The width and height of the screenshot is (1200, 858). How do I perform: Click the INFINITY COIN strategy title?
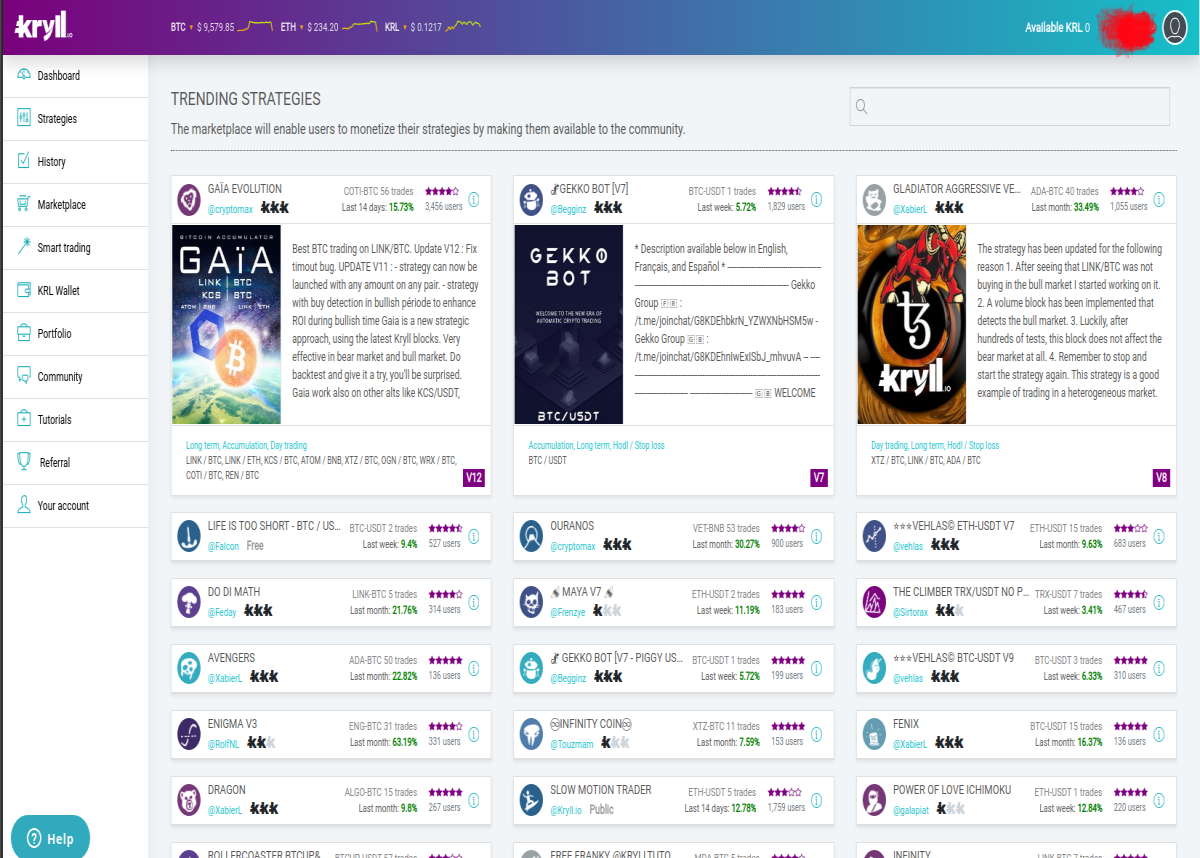pyautogui.click(x=592, y=723)
